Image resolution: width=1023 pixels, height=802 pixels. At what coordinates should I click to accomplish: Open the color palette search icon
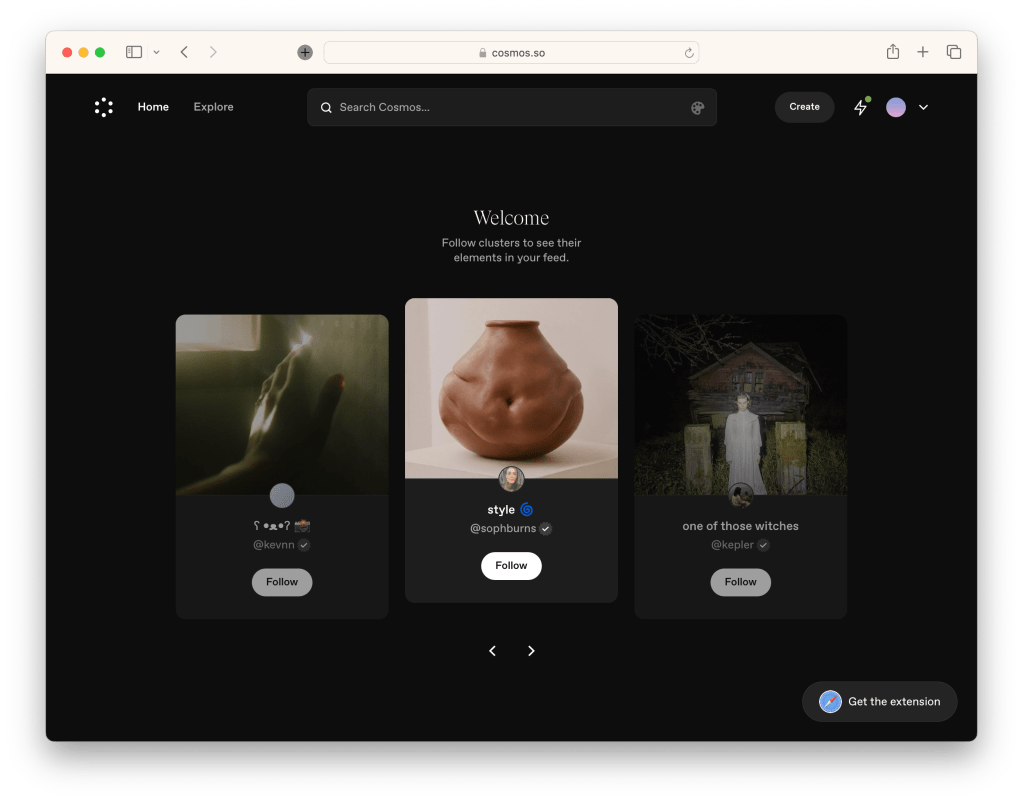(698, 108)
